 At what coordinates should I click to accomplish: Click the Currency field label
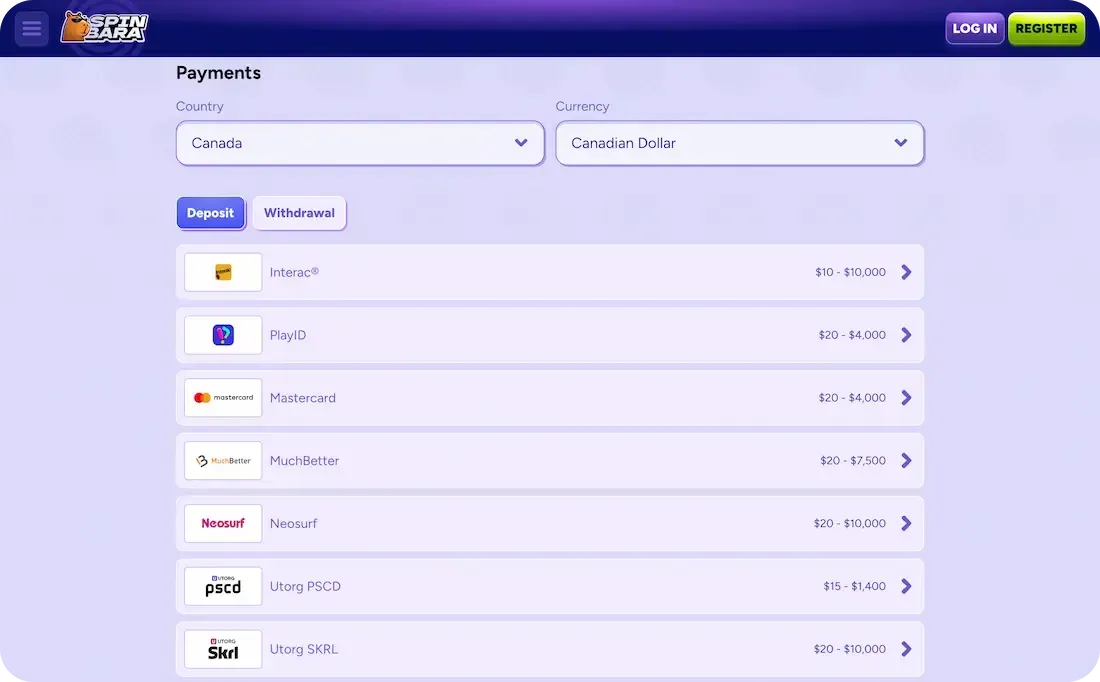(582, 107)
